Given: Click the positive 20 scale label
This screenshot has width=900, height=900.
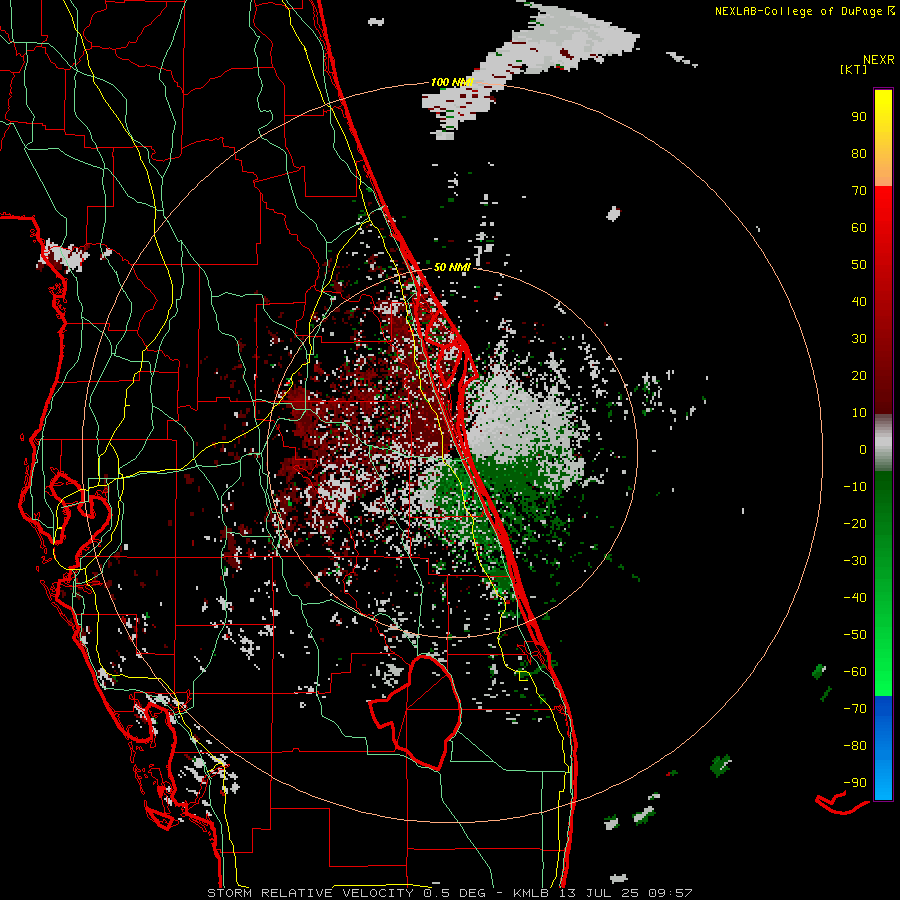Looking at the screenshot, I should pyautogui.click(x=859, y=375).
